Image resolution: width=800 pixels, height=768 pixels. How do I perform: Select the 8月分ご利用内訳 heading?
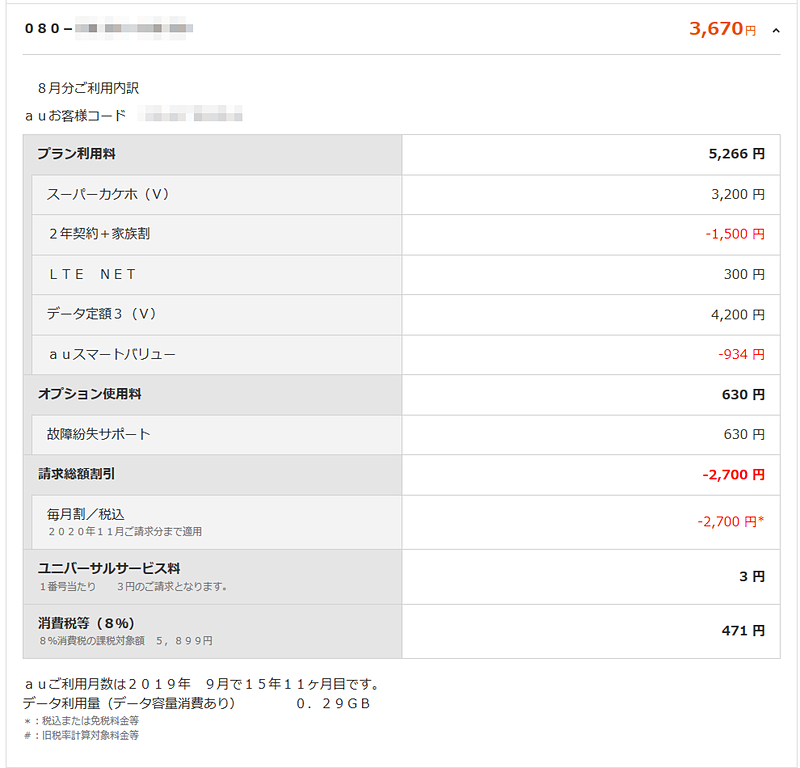pos(88,88)
